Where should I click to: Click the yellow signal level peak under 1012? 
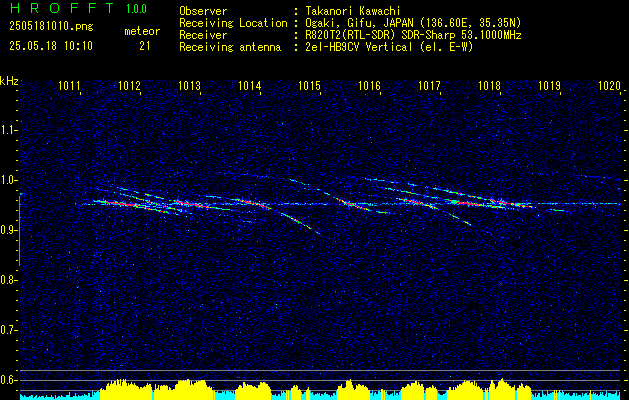pyautogui.click(x=126, y=389)
